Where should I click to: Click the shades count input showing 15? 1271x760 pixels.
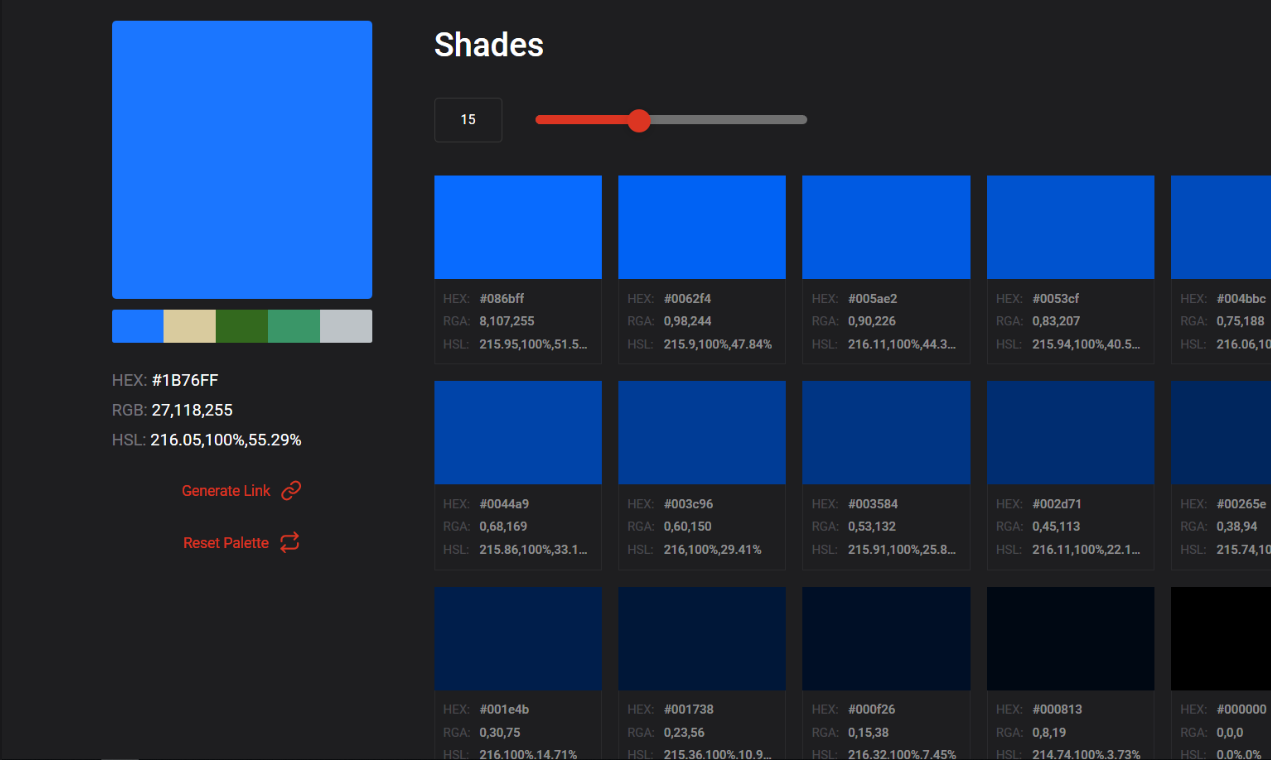pos(468,119)
